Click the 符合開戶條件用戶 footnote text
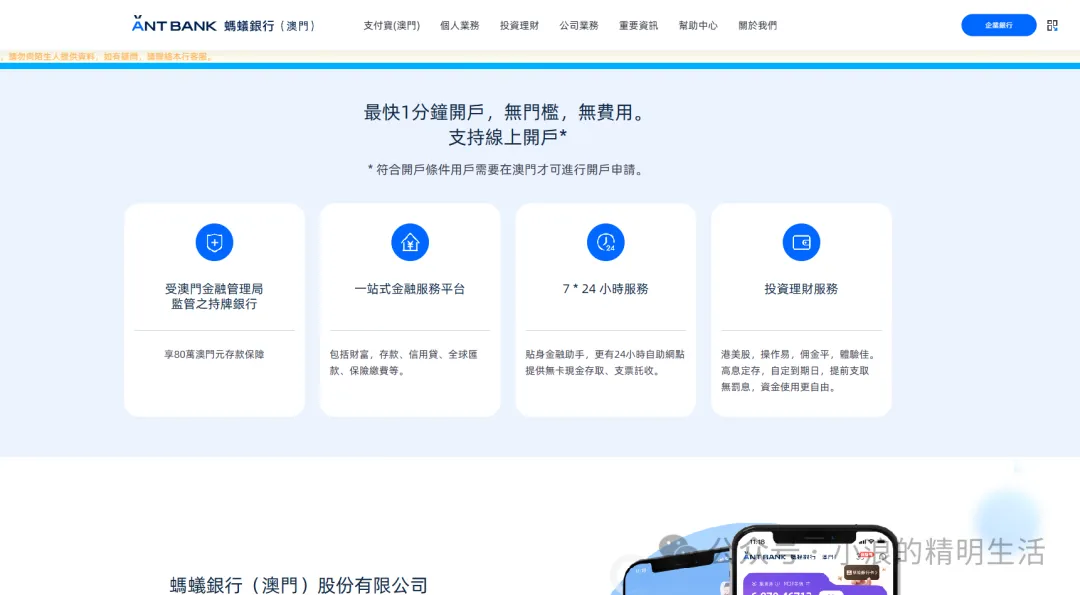Image resolution: width=1080 pixels, height=595 pixels. pos(507,169)
